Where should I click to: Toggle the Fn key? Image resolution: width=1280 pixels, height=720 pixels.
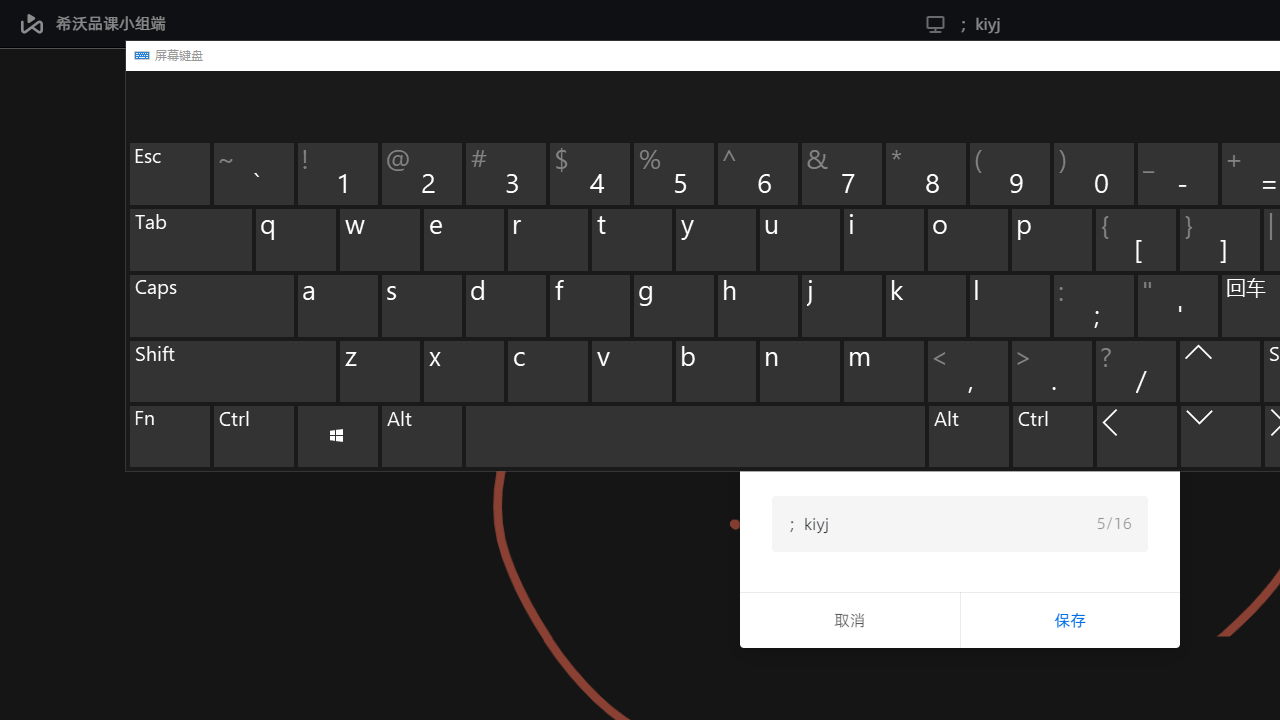(170, 436)
